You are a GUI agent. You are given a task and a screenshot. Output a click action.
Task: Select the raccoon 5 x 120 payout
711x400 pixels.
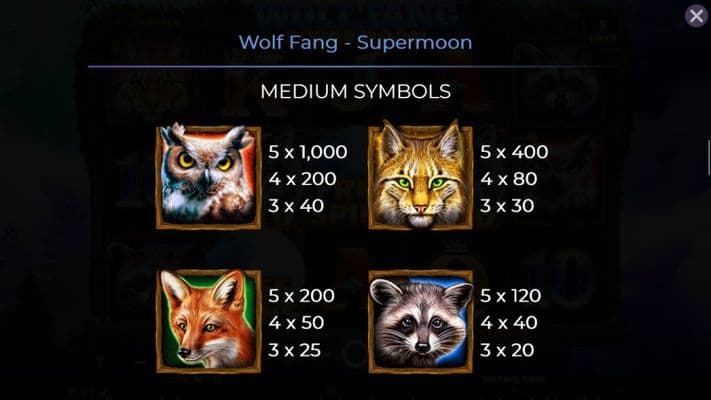[511, 296]
